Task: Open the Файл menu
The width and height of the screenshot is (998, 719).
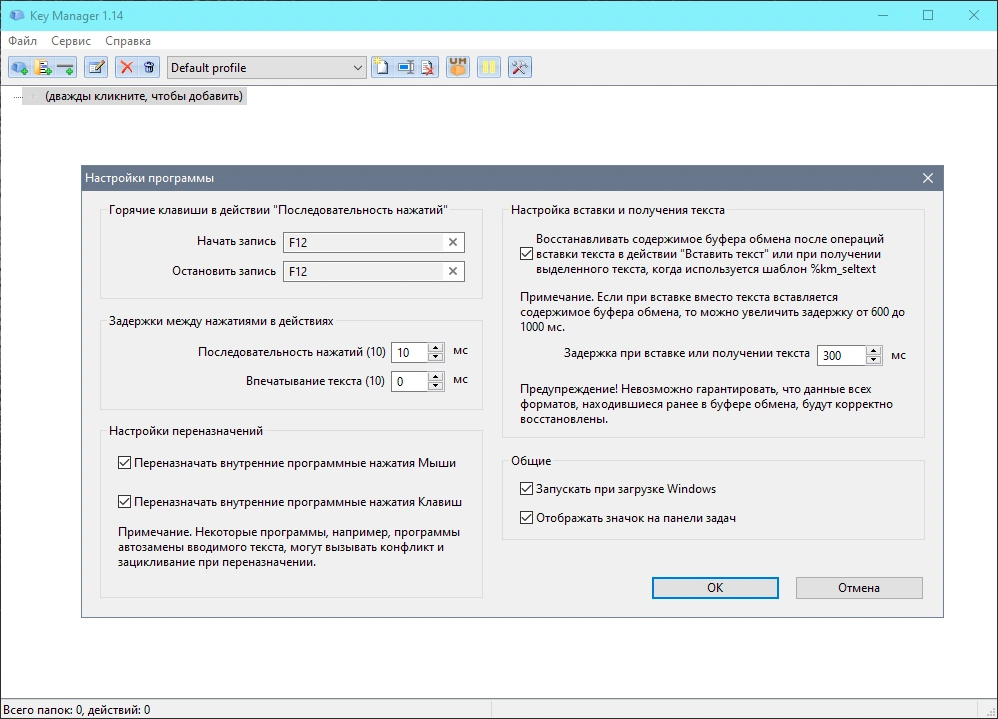Action: click(x=22, y=41)
